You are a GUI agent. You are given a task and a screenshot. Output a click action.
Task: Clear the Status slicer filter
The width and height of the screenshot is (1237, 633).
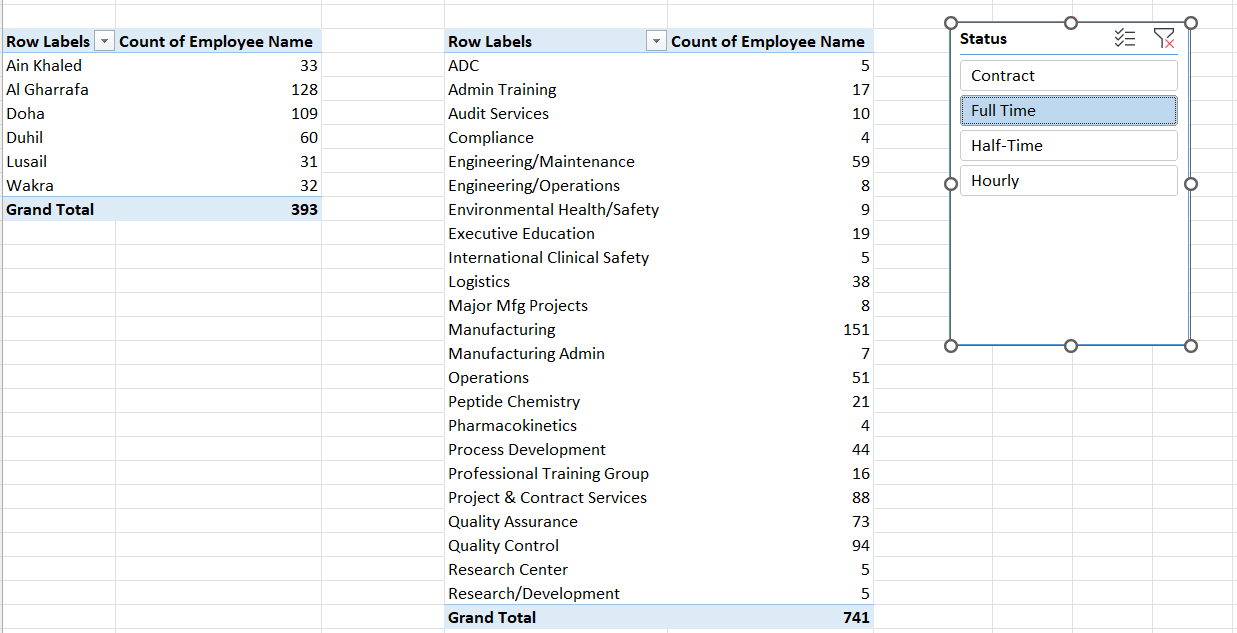1164,39
